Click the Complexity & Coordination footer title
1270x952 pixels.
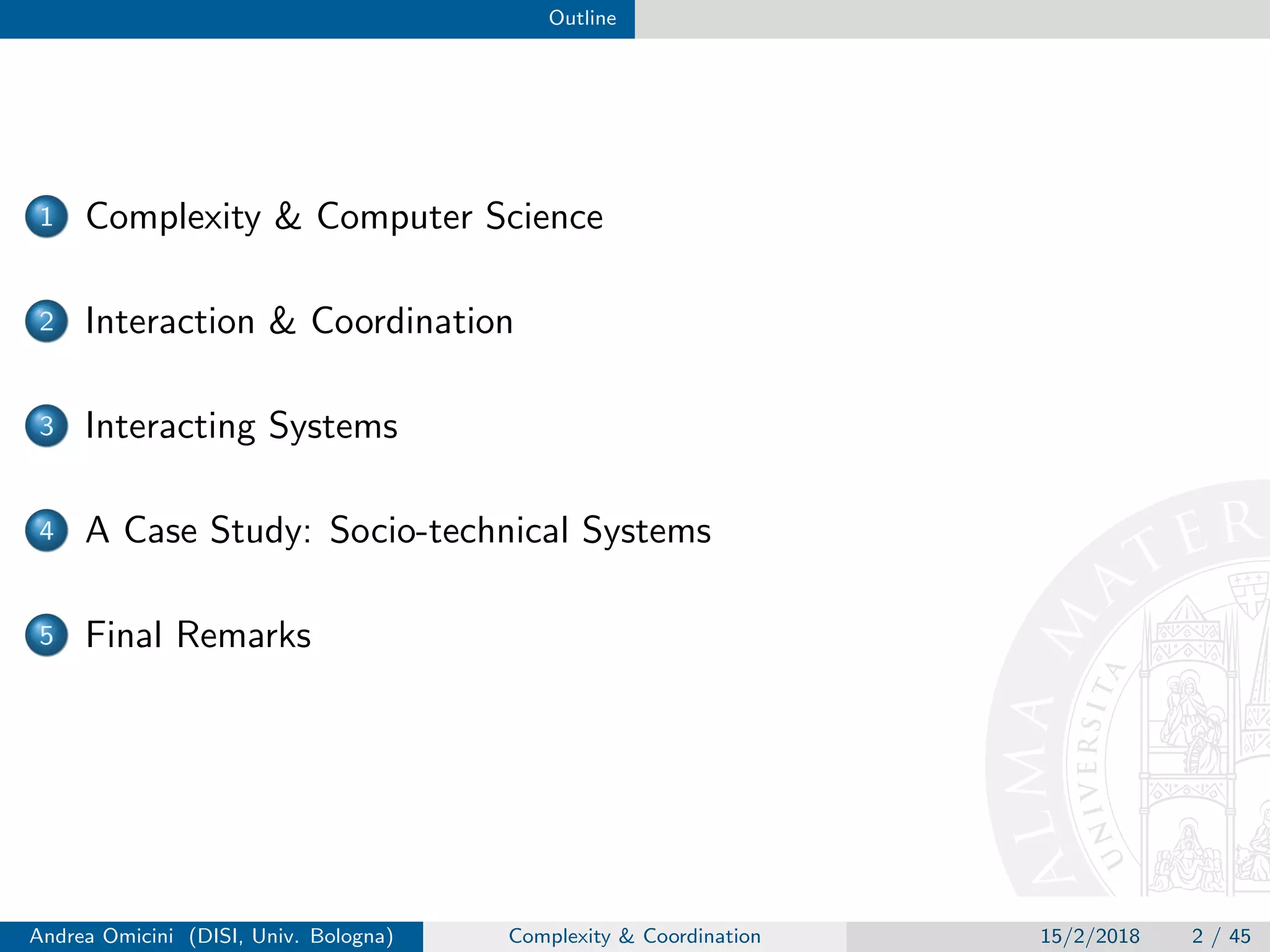634,936
